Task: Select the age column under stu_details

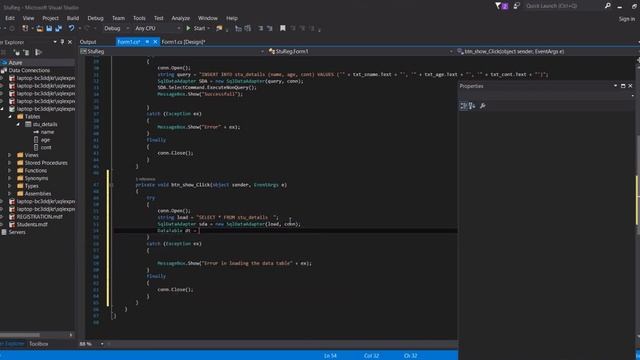Action: (x=45, y=140)
